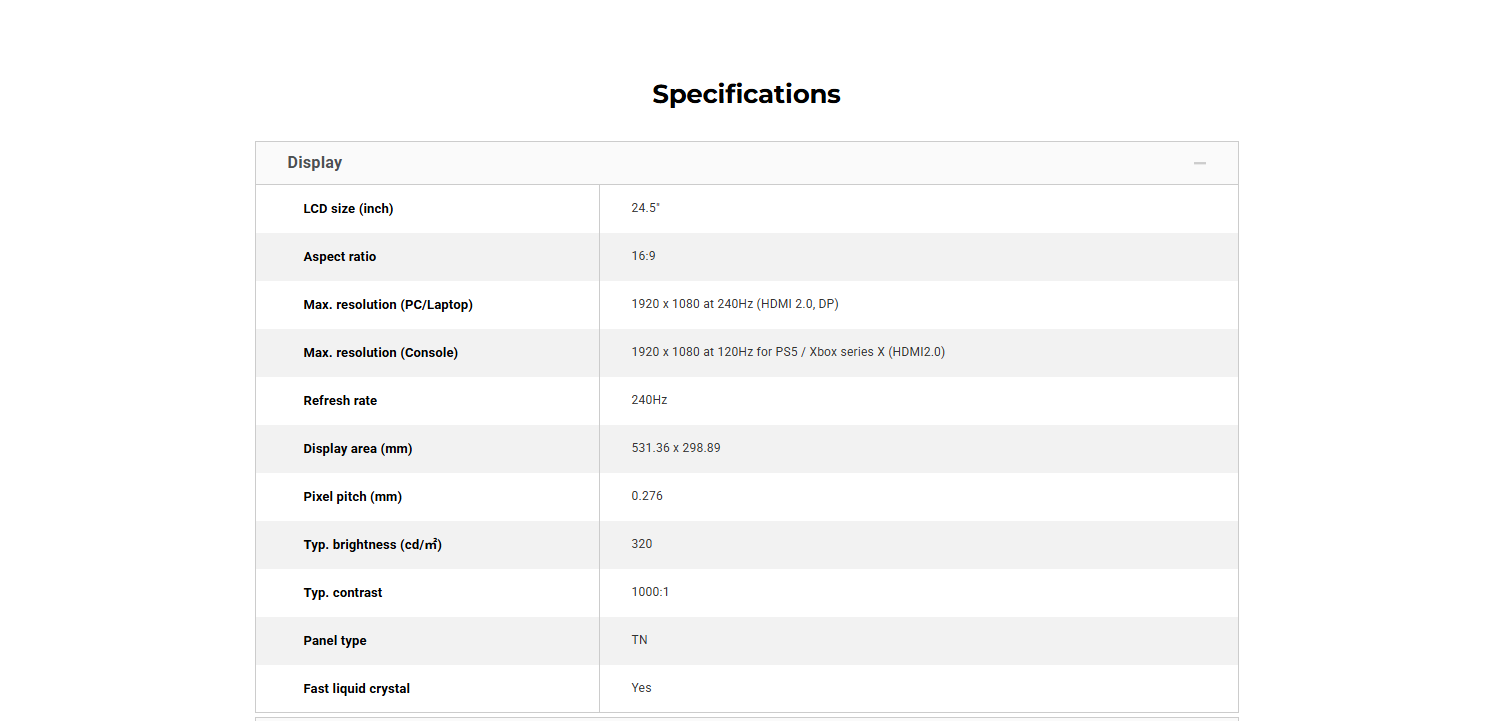Image resolution: width=1485 pixels, height=721 pixels.
Task: Click the 24.5" LCD size value
Action: [x=645, y=208]
